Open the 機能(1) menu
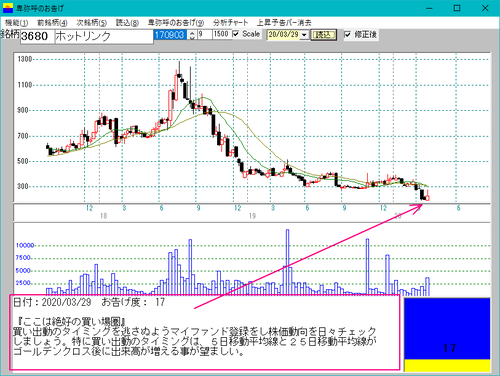500x376 pixels. pyautogui.click(x=16, y=23)
